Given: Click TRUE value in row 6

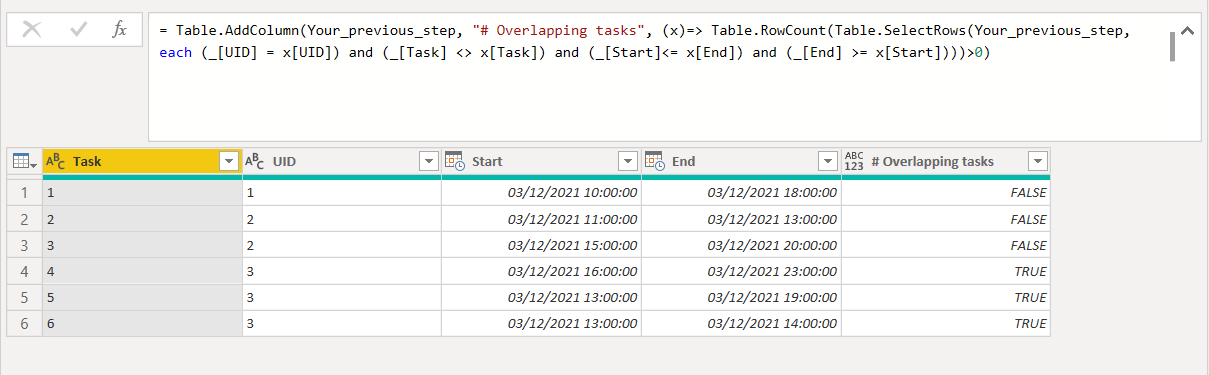Looking at the screenshot, I should coord(1030,323).
